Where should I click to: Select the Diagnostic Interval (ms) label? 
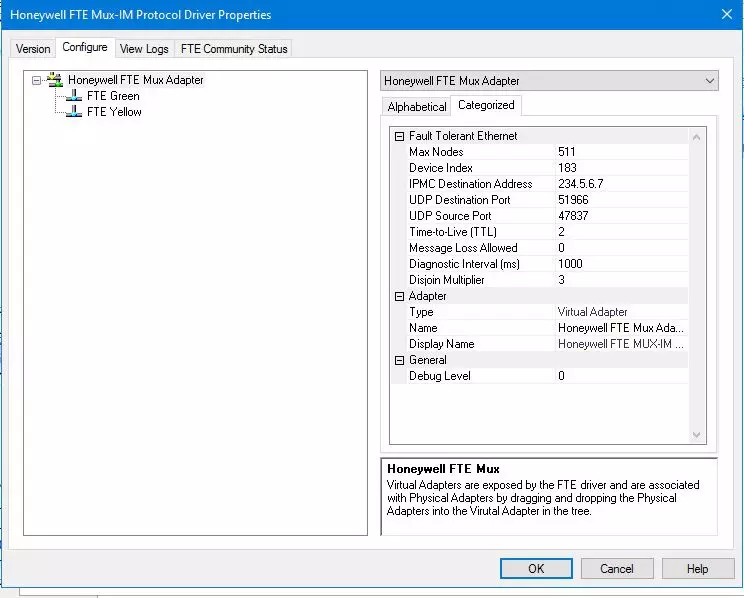(x=464, y=264)
